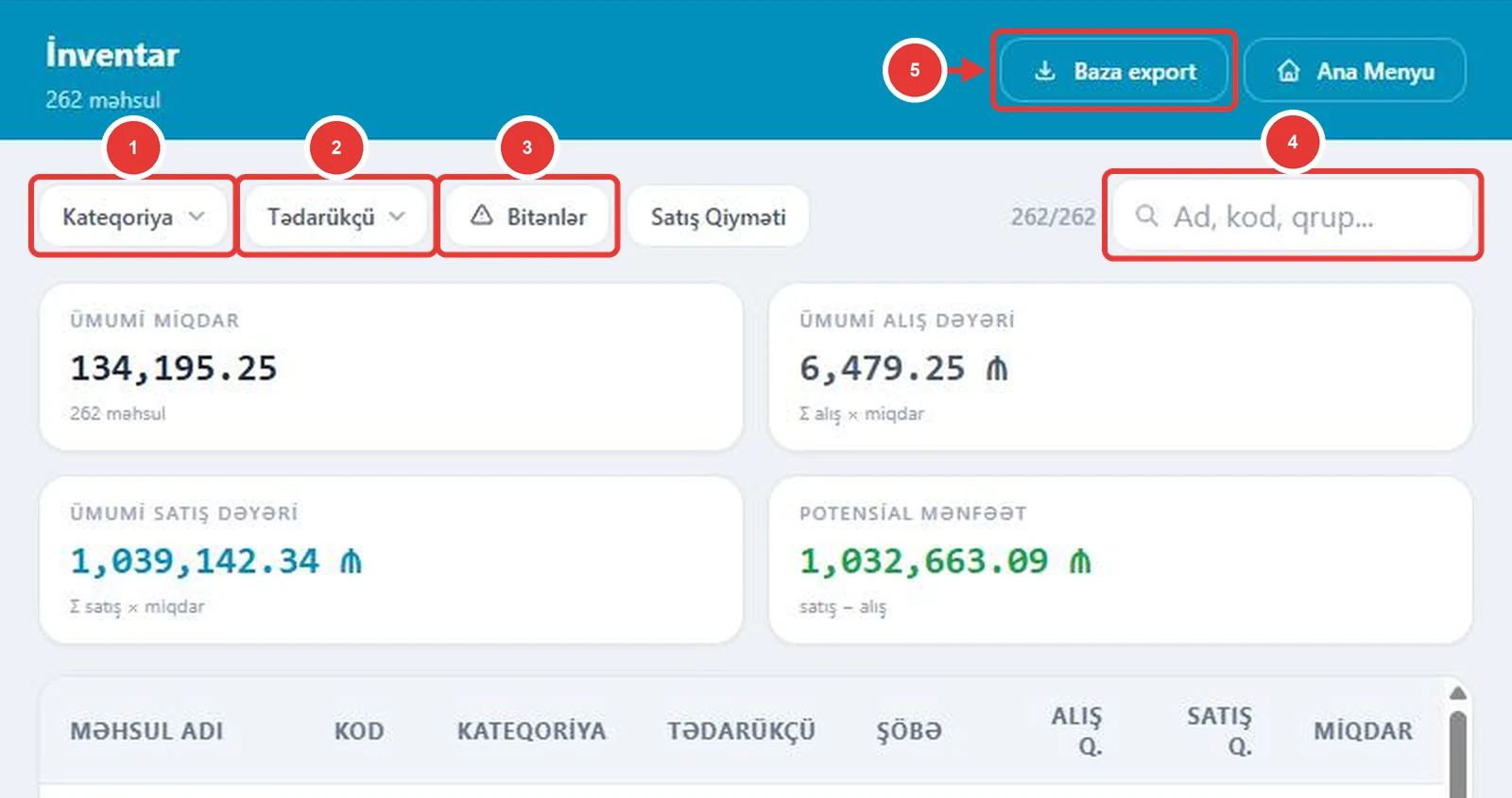
Task: Toggle the Satış Qiyməti filter
Action: click(x=718, y=216)
